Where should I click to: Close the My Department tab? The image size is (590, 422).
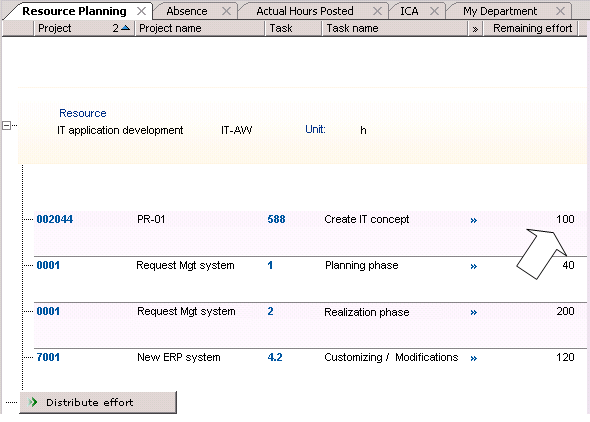click(x=560, y=11)
